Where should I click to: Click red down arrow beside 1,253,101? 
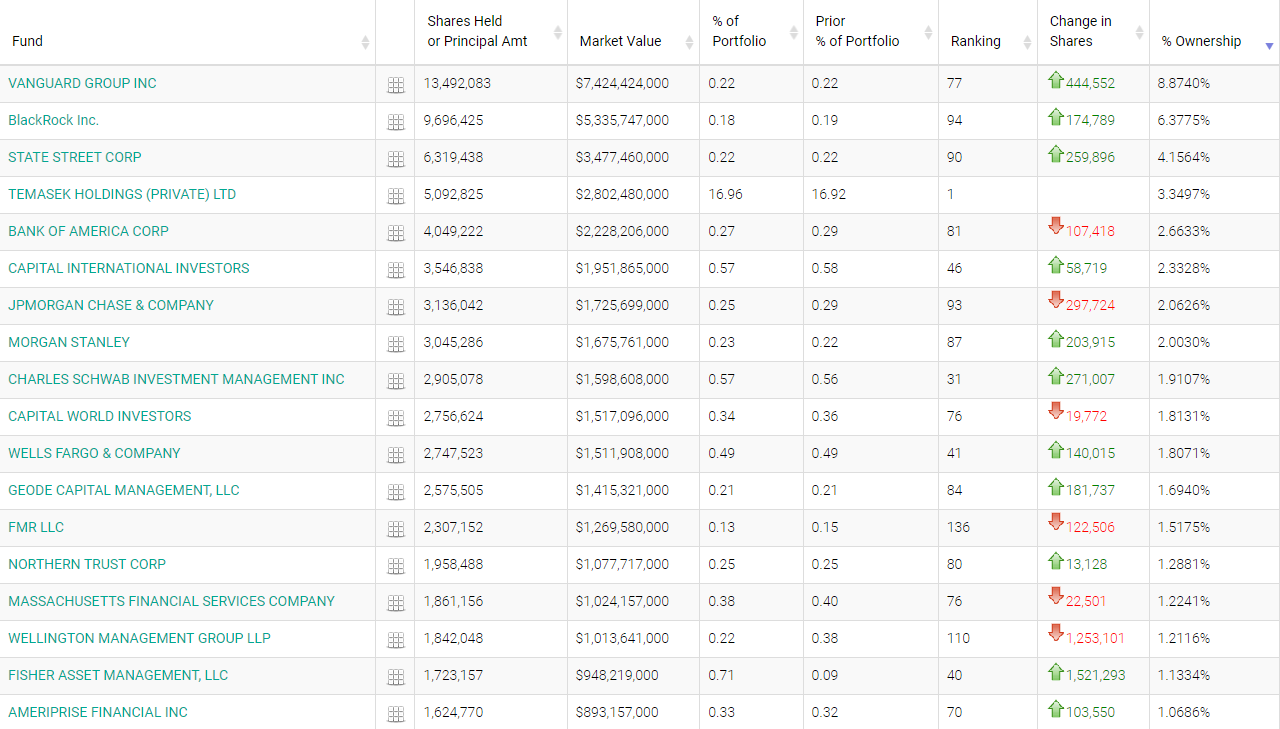[x=1056, y=633]
